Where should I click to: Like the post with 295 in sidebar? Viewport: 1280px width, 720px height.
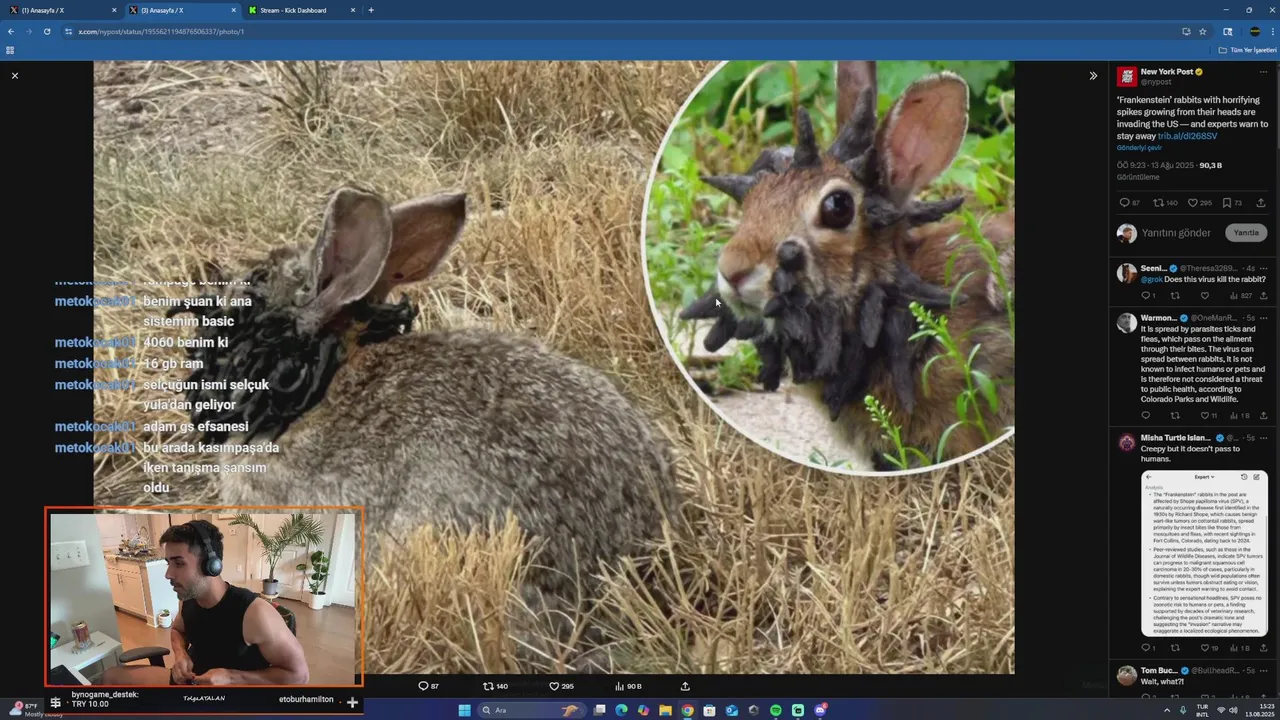click(x=1200, y=203)
